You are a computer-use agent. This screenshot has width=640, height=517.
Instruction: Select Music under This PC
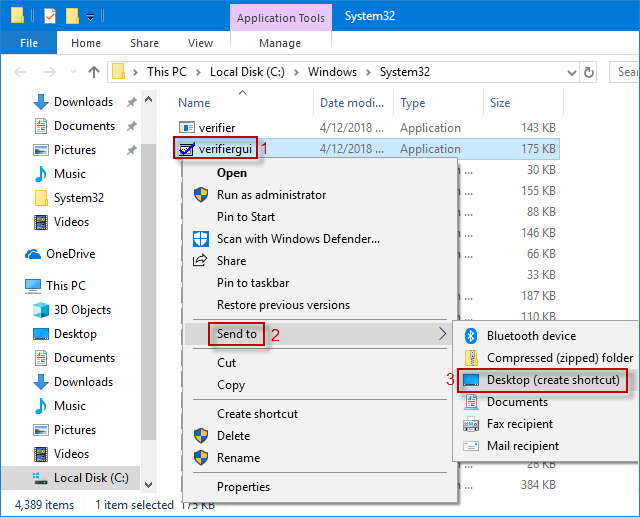pyautogui.click(x=70, y=406)
